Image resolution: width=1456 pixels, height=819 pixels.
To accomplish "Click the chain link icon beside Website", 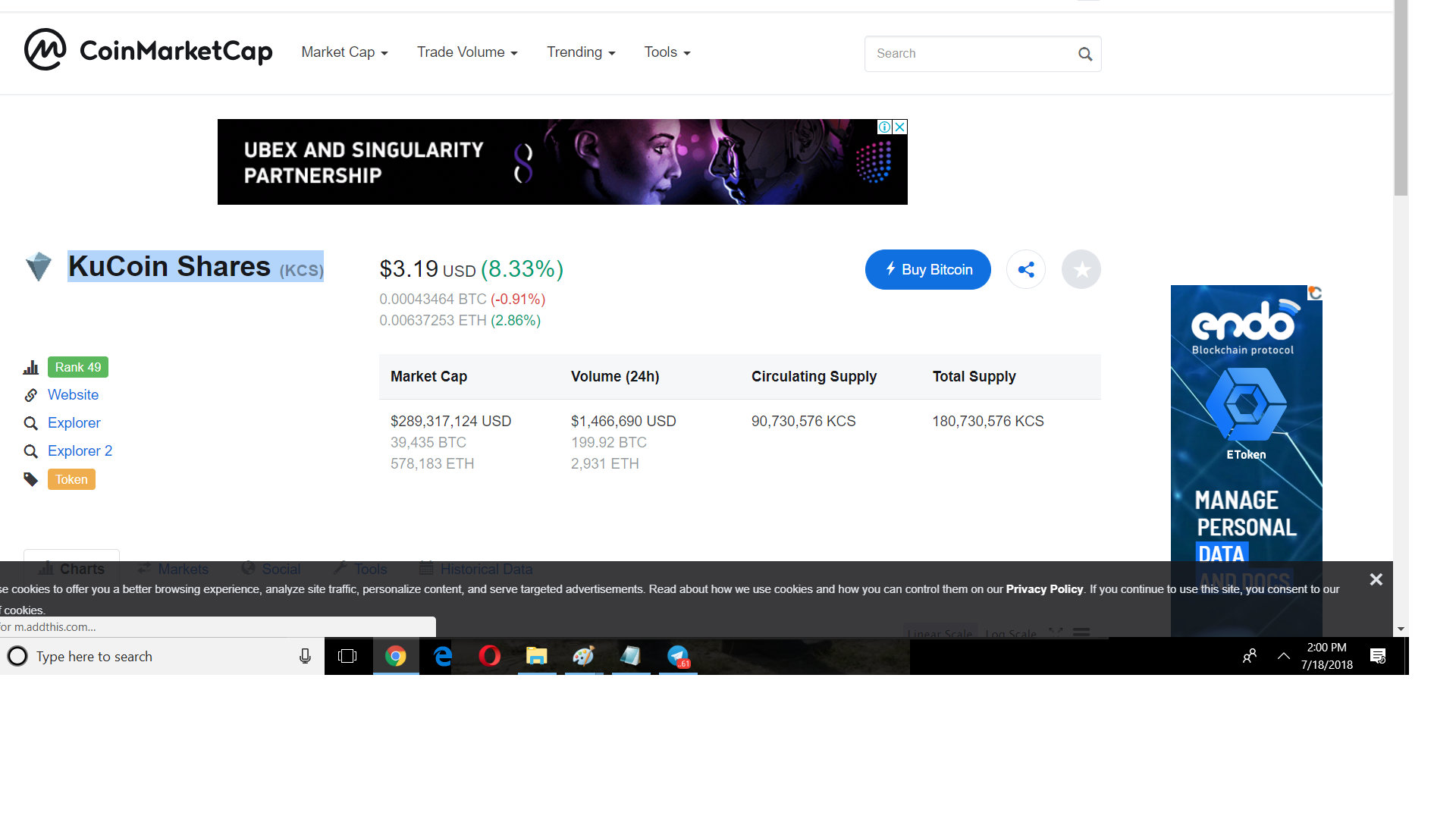I will pos(31,395).
